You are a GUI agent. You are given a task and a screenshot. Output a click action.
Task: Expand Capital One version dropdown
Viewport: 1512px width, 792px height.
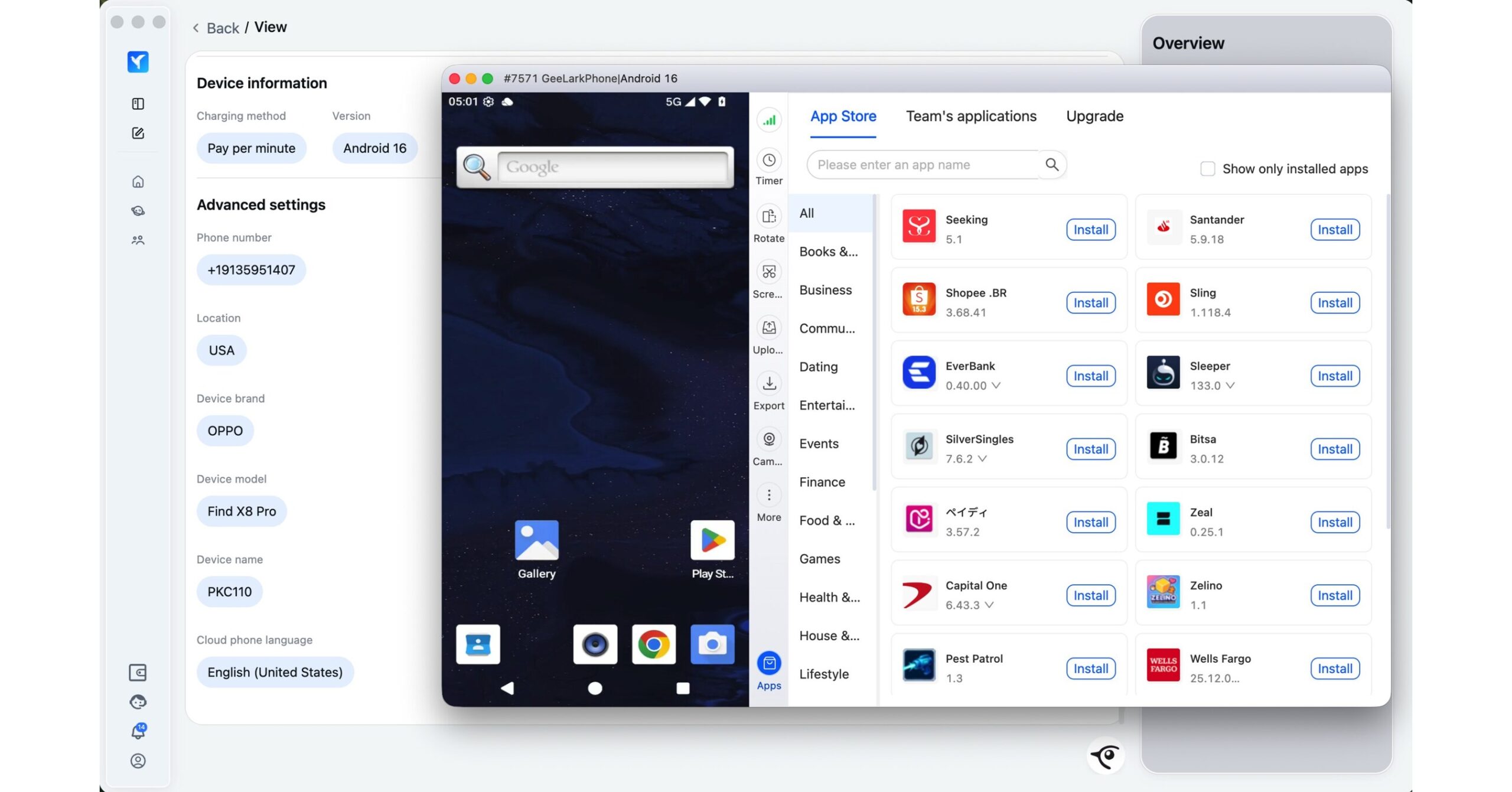[989, 605]
